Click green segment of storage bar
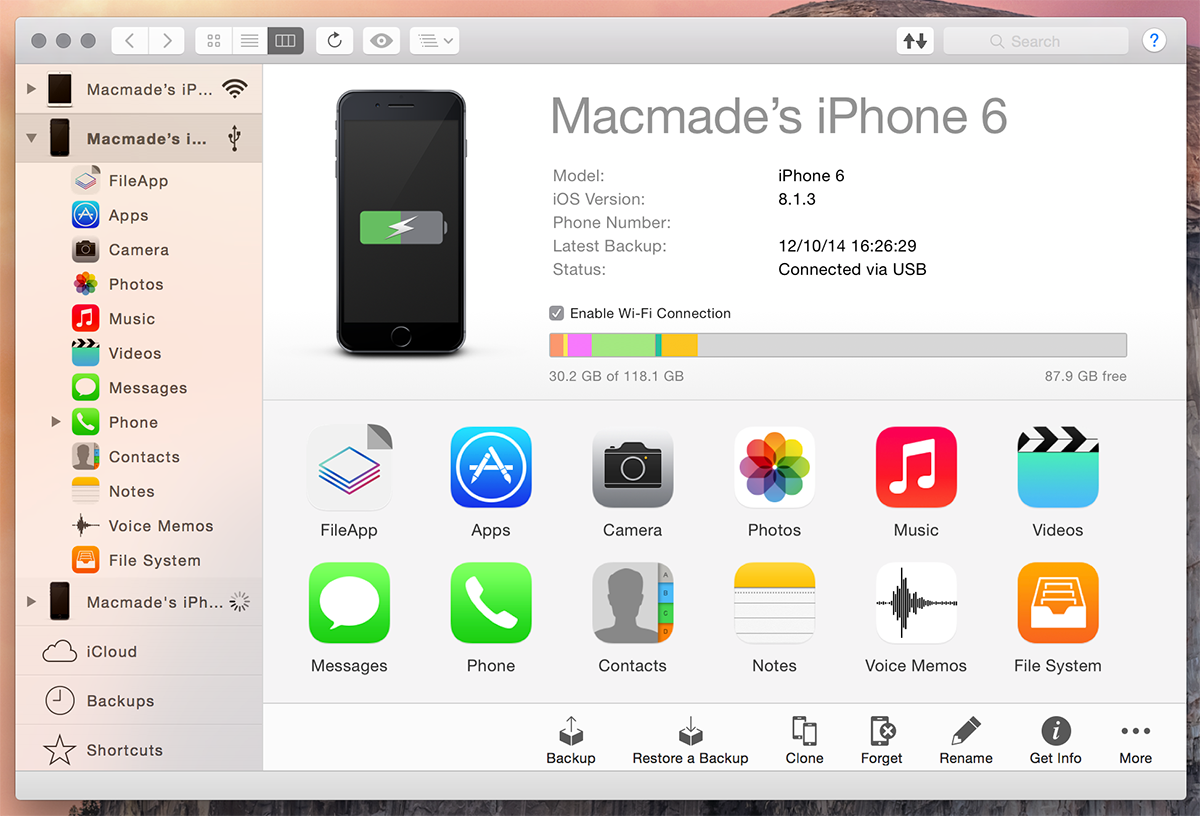Image resolution: width=1200 pixels, height=816 pixels. [623, 345]
